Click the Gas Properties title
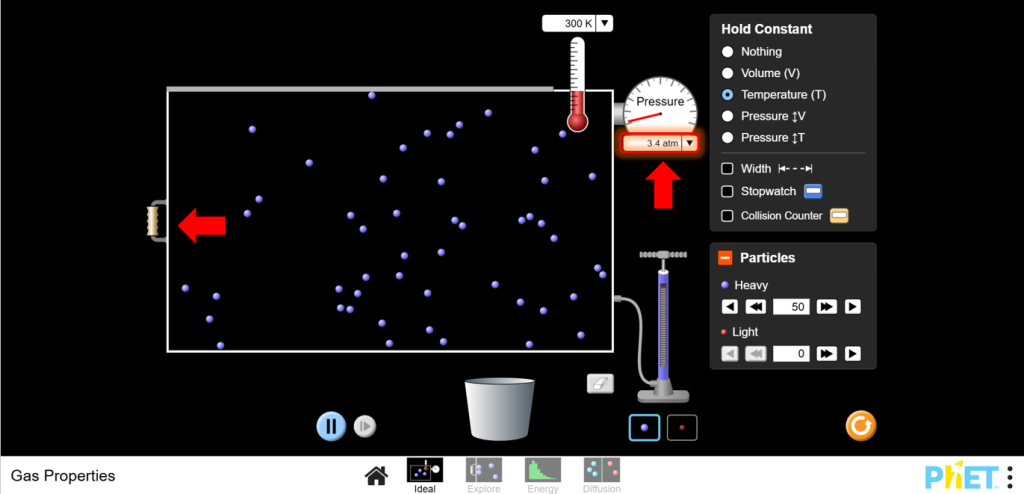Image resolution: width=1024 pixels, height=494 pixels. click(x=63, y=476)
